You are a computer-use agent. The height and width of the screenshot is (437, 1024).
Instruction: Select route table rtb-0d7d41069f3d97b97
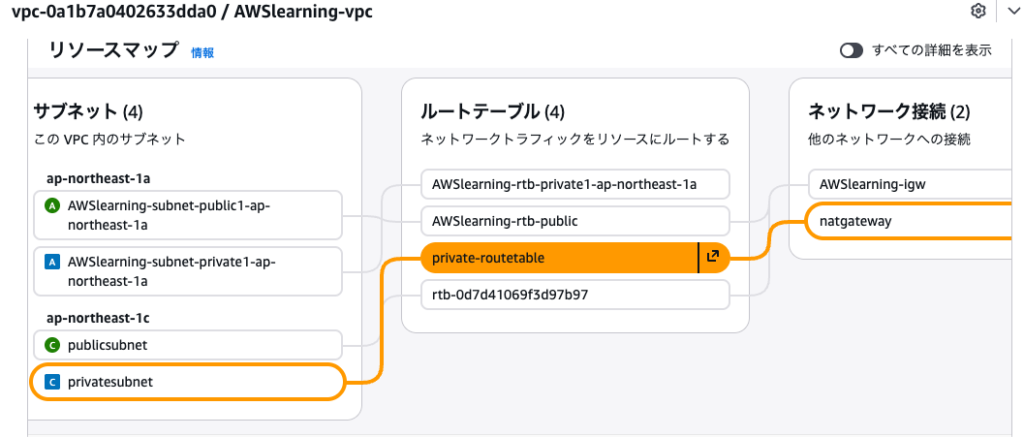click(x=509, y=295)
